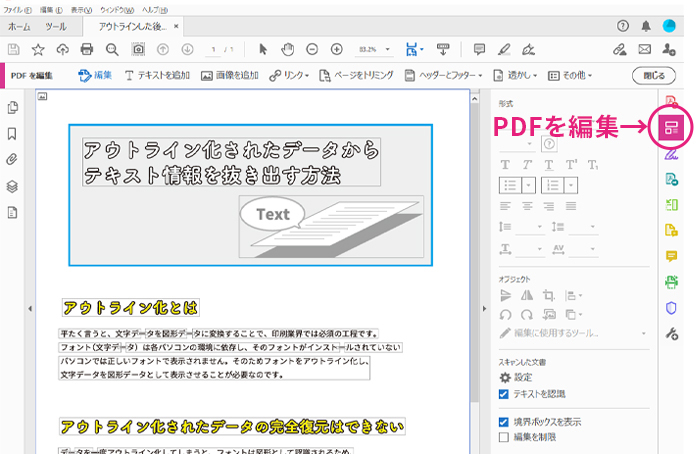Open 編集に使用するツール dropdown
The width and height of the screenshot is (700, 454).
643,333
